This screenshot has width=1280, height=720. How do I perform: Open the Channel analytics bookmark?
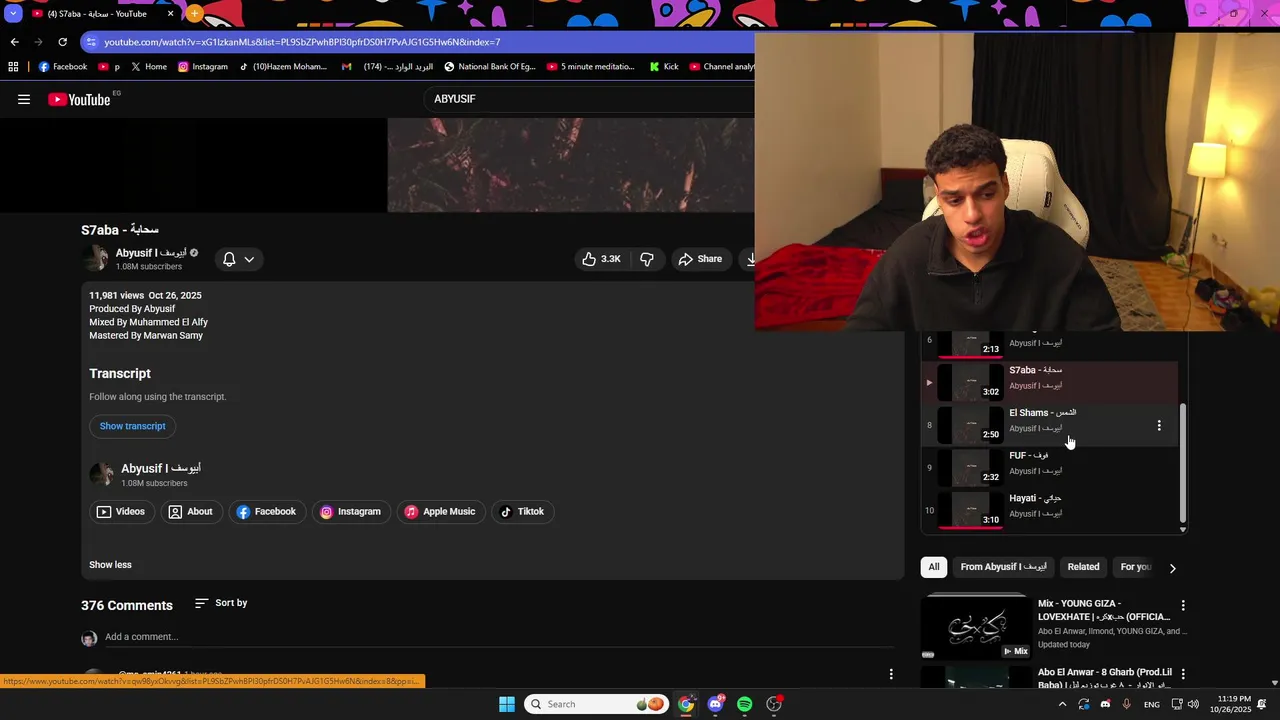(x=721, y=67)
